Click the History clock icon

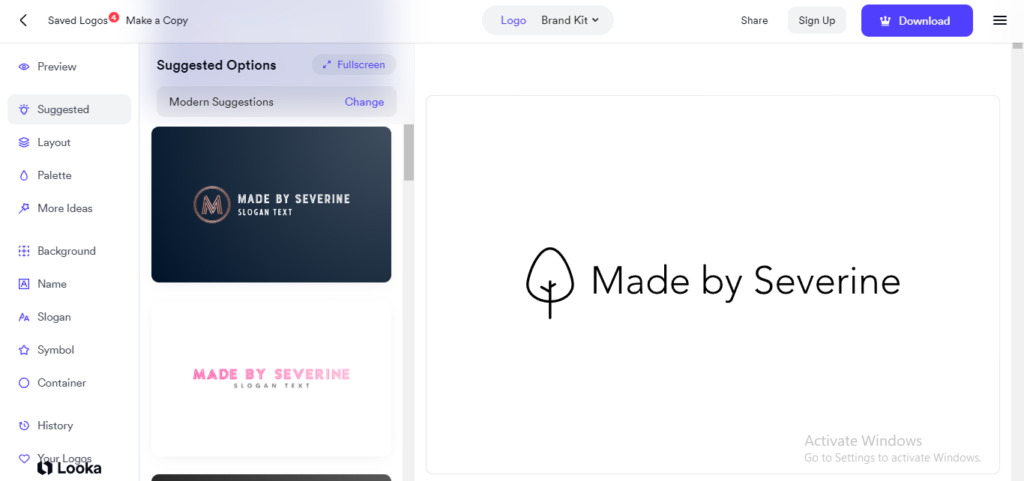click(24, 426)
